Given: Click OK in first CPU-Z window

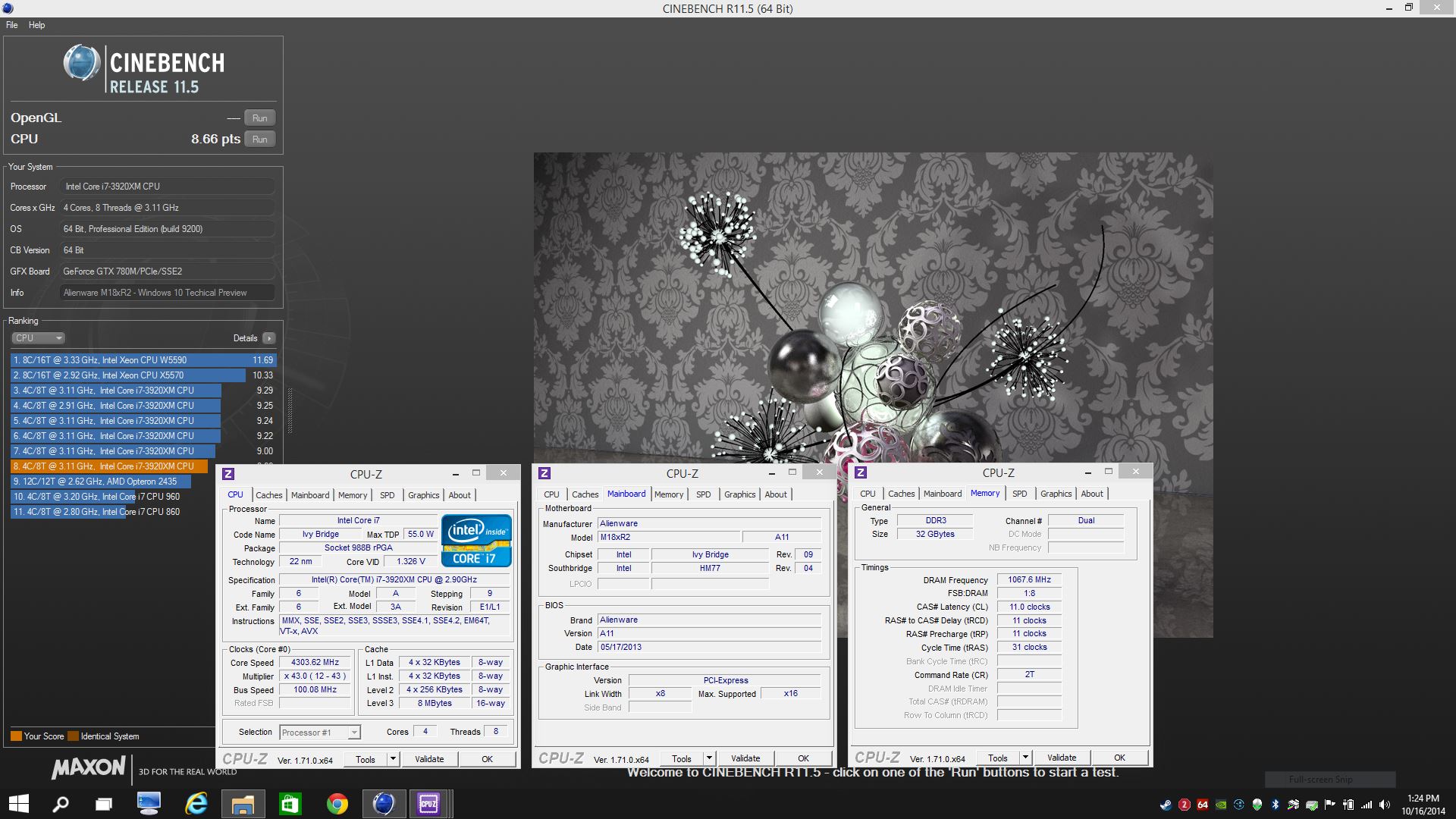Looking at the screenshot, I should pos(487,759).
